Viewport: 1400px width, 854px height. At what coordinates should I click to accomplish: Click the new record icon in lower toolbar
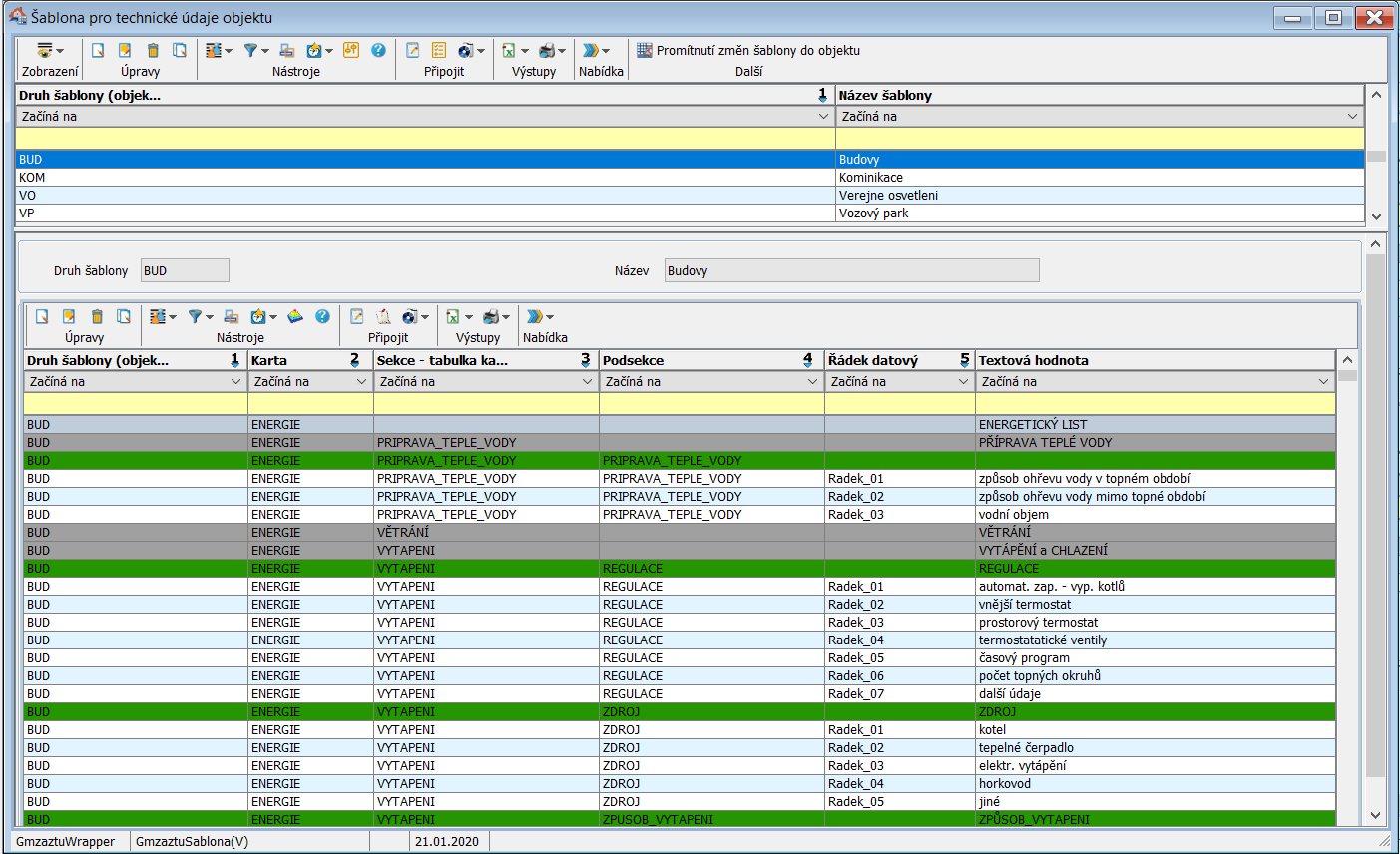click(42, 317)
